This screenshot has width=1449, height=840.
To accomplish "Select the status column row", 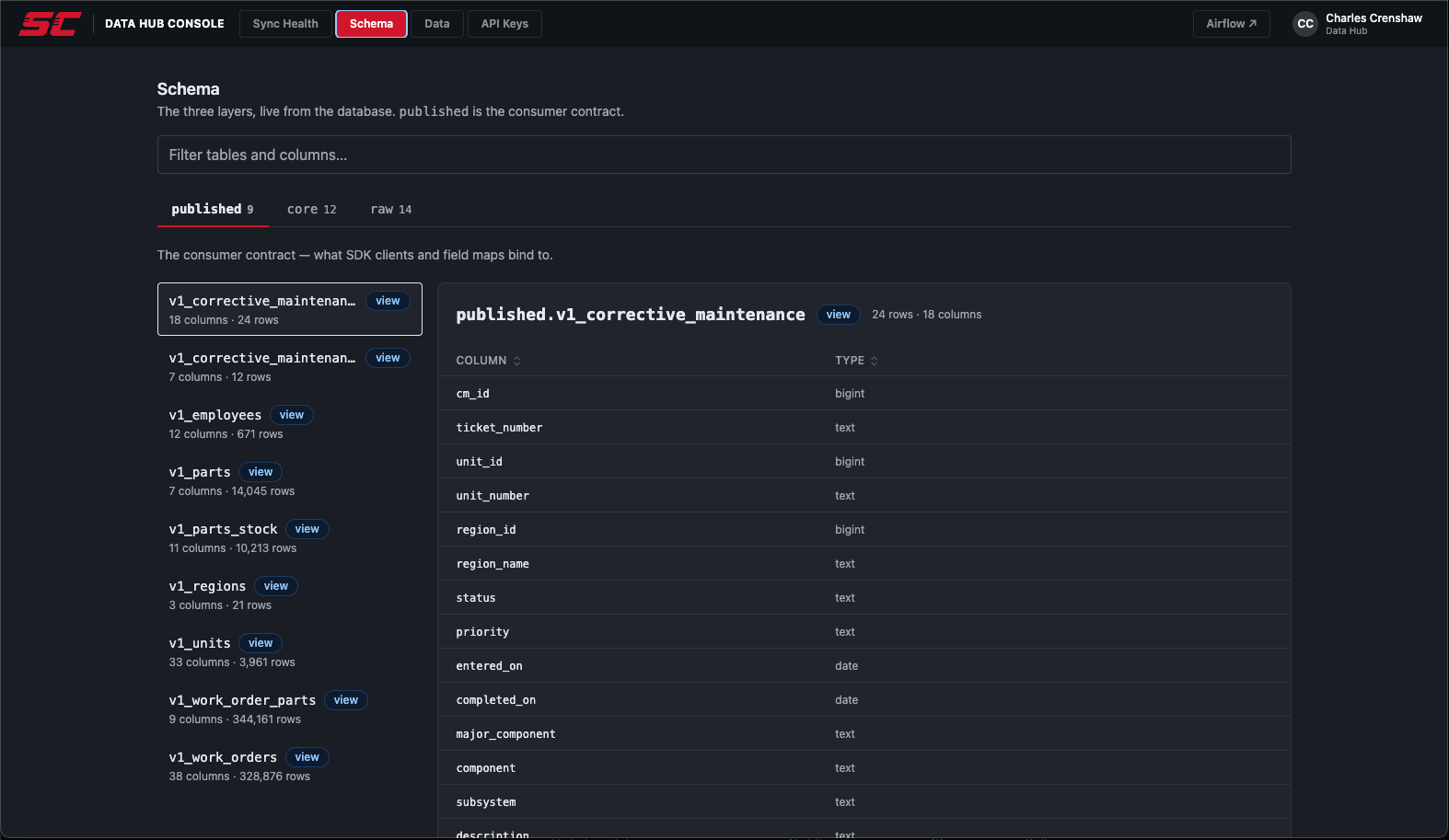I will [864, 597].
